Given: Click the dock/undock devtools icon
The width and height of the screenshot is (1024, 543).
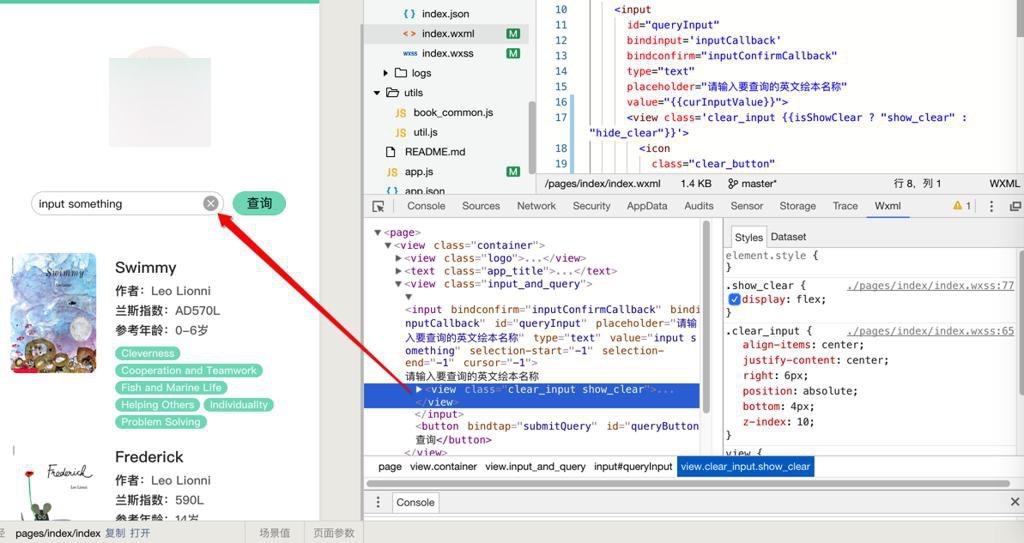Looking at the screenshot, I should click(x=1015, y=206).
